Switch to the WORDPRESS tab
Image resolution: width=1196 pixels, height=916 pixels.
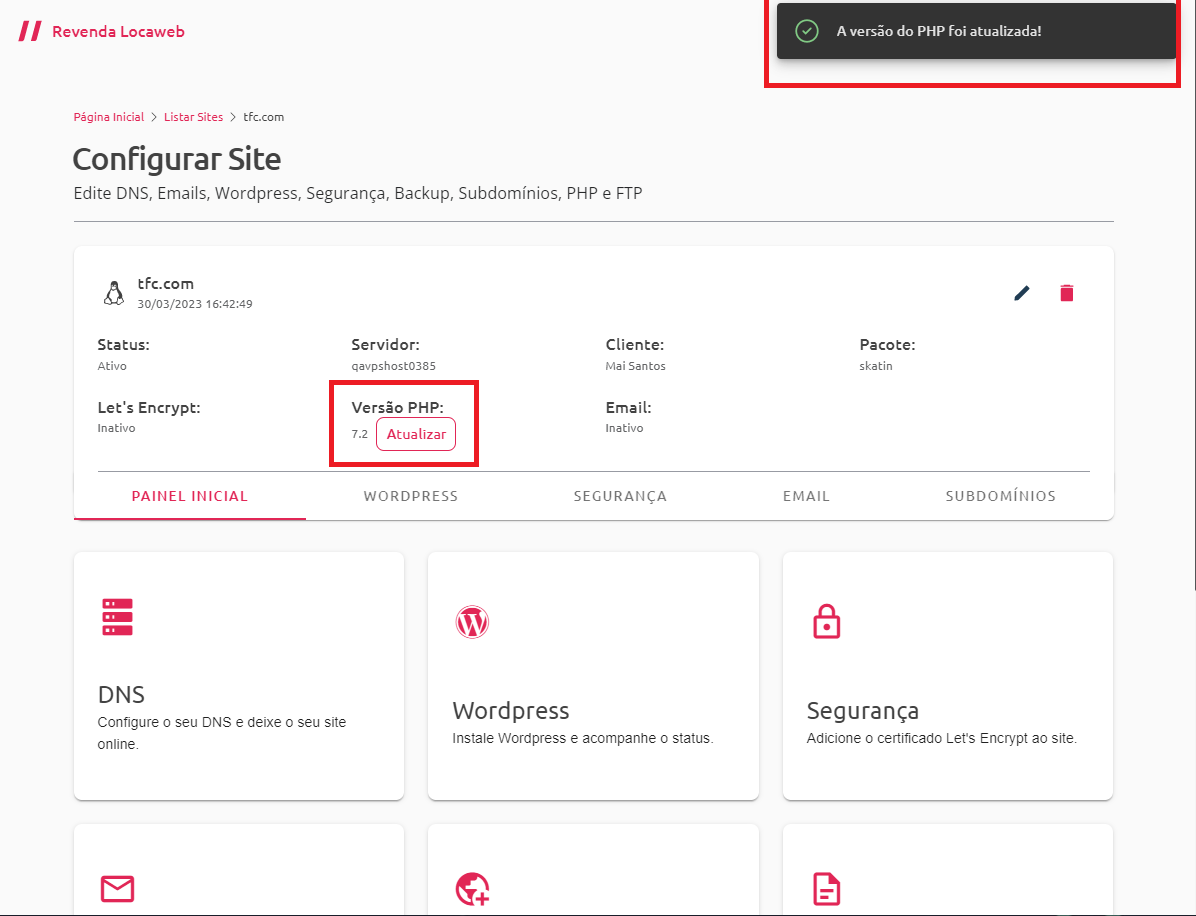410,496
